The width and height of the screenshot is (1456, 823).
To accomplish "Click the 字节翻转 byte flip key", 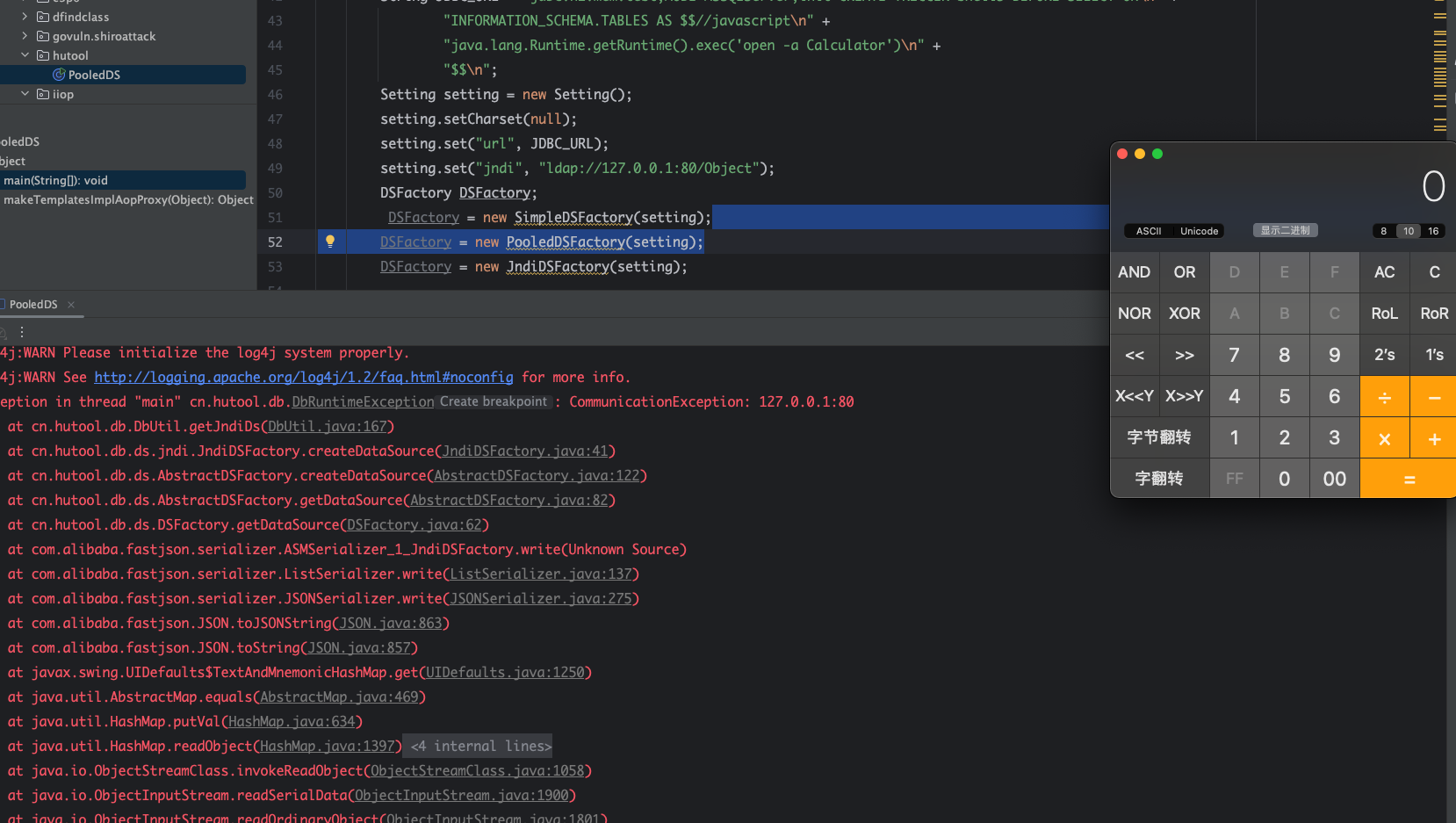I will click(1159, 437).
